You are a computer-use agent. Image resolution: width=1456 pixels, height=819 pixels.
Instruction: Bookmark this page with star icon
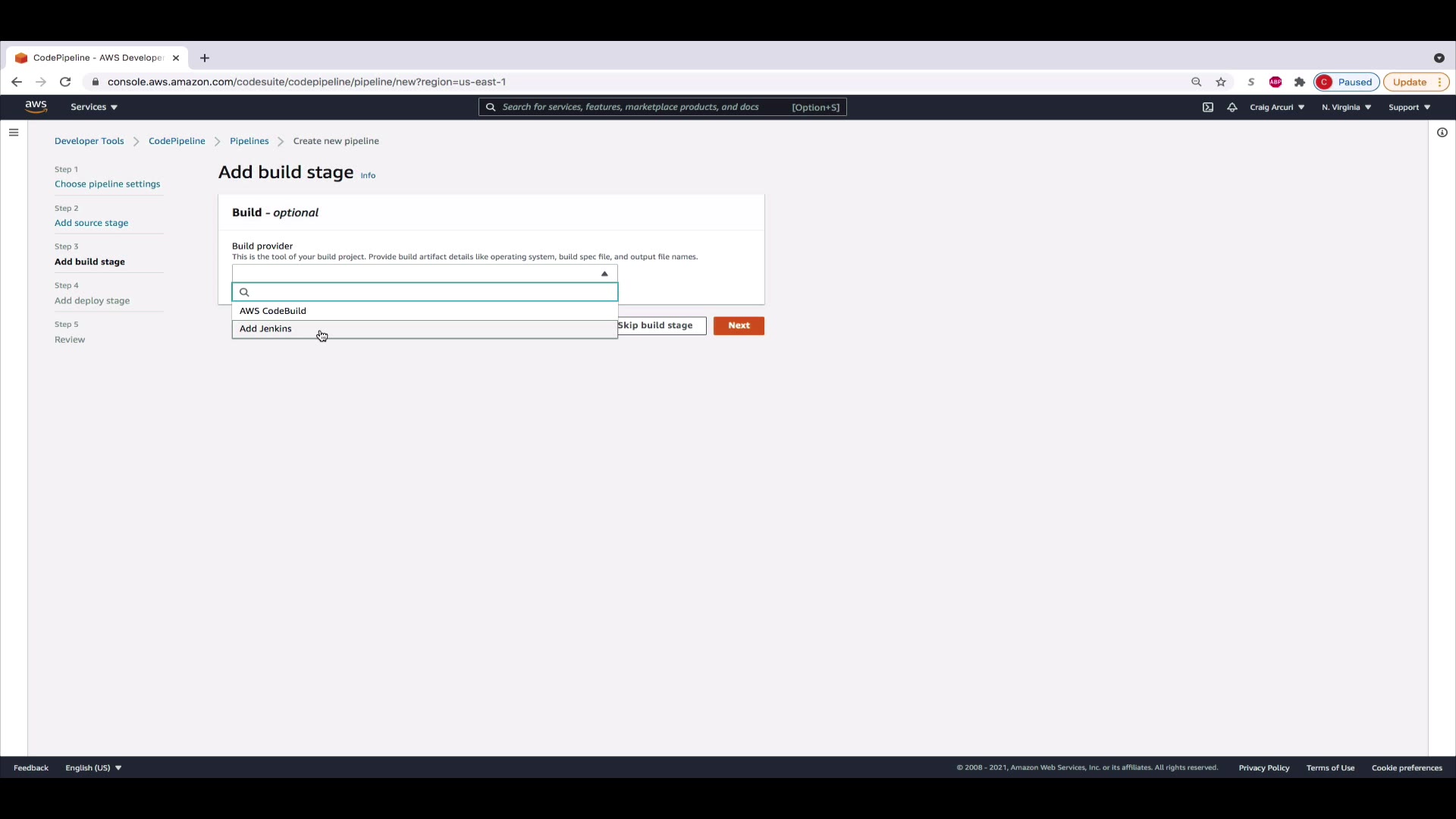click(1221, 82)
